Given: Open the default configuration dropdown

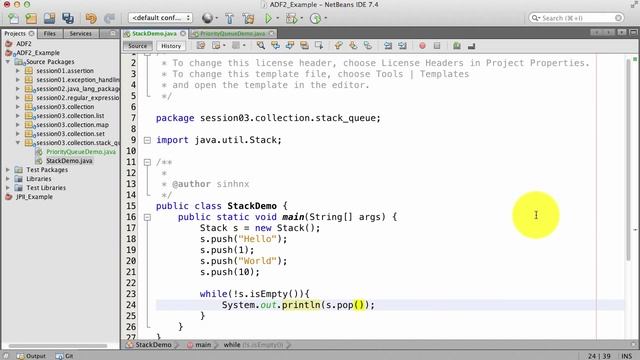Looking at the screenshot, I should (x=160, y=18).
